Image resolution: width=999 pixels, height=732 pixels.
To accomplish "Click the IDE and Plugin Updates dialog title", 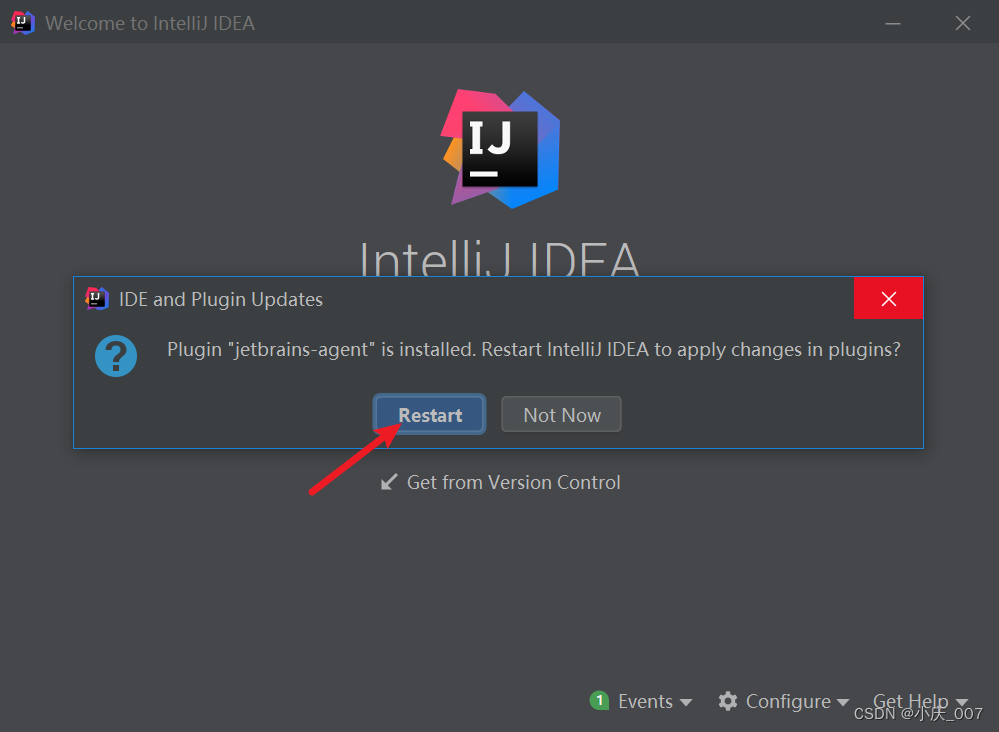I will coord(220,299).
